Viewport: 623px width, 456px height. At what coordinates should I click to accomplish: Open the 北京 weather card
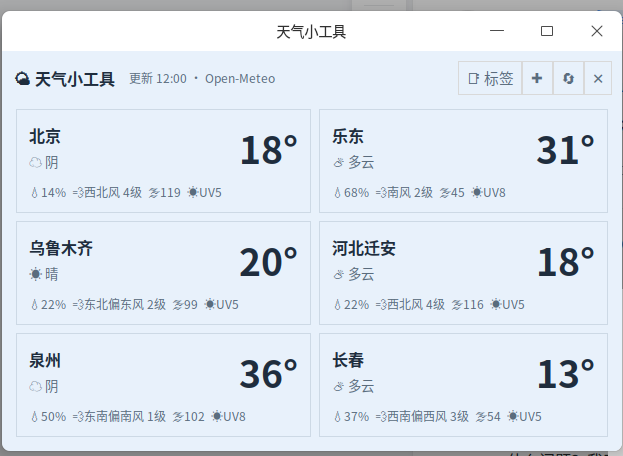[163, 161]
